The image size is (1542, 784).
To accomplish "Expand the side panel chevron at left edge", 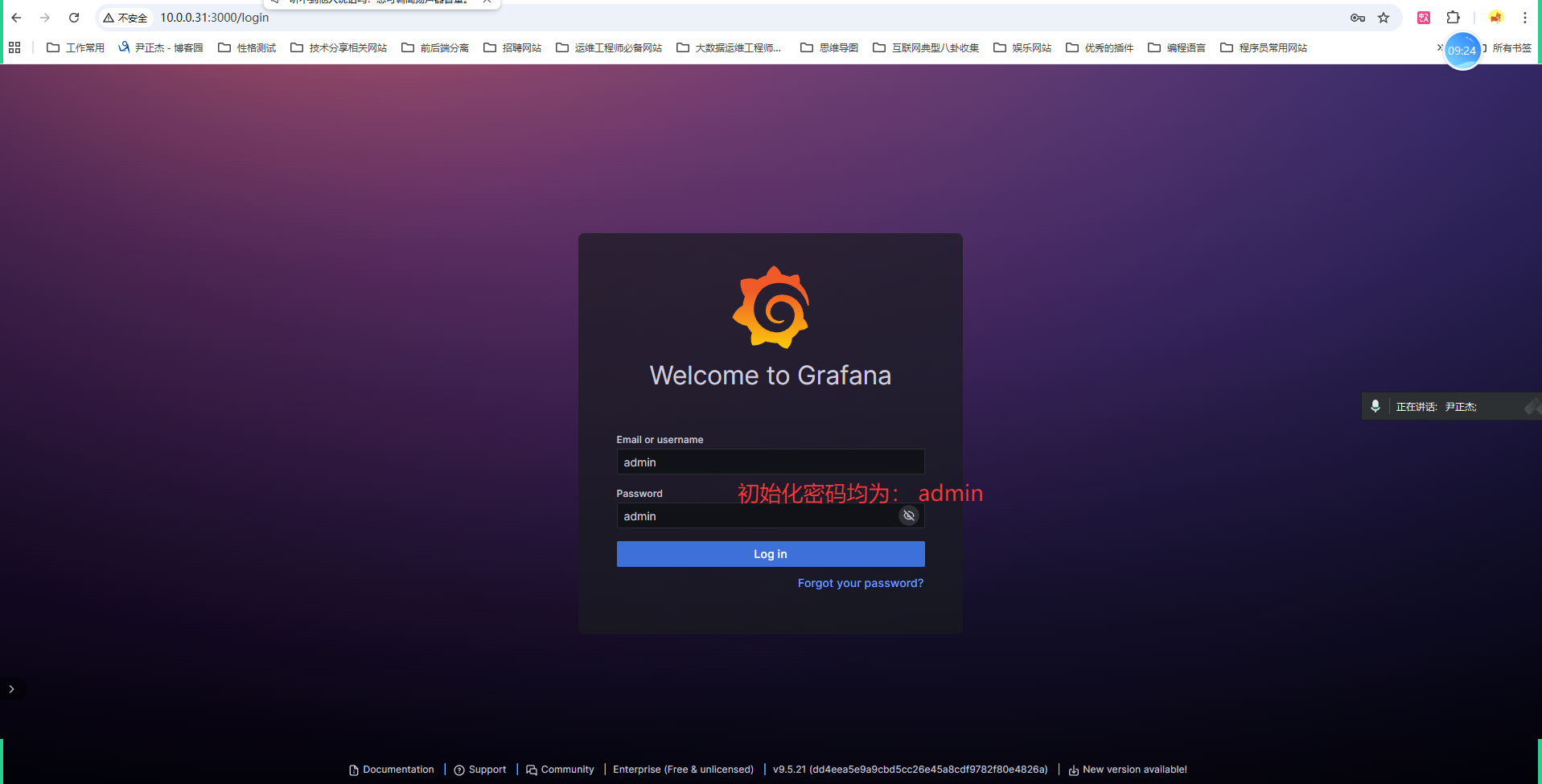I will coord(11,689).
